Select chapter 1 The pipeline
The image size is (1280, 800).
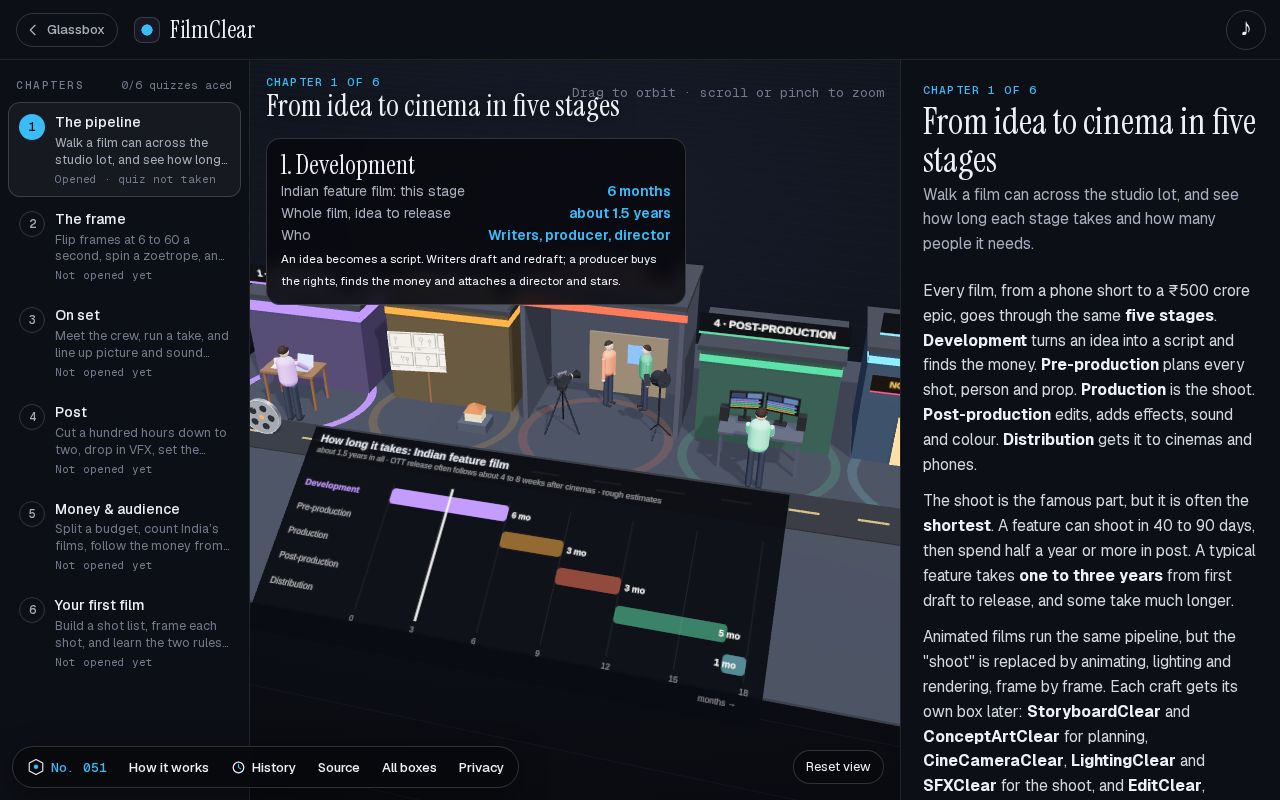click(124, 150)
